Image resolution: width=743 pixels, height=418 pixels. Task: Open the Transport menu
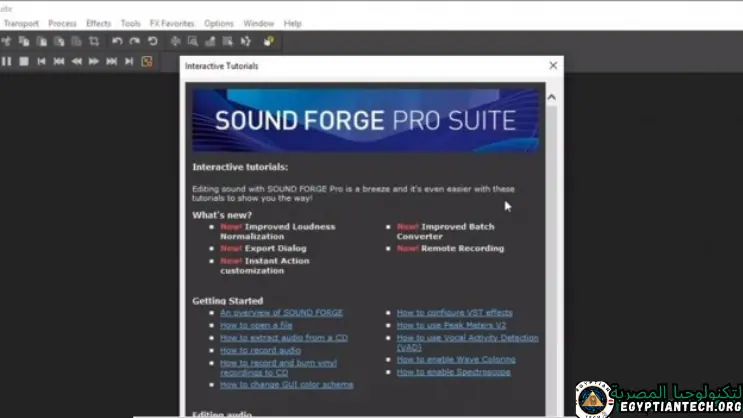click(21, 23)
